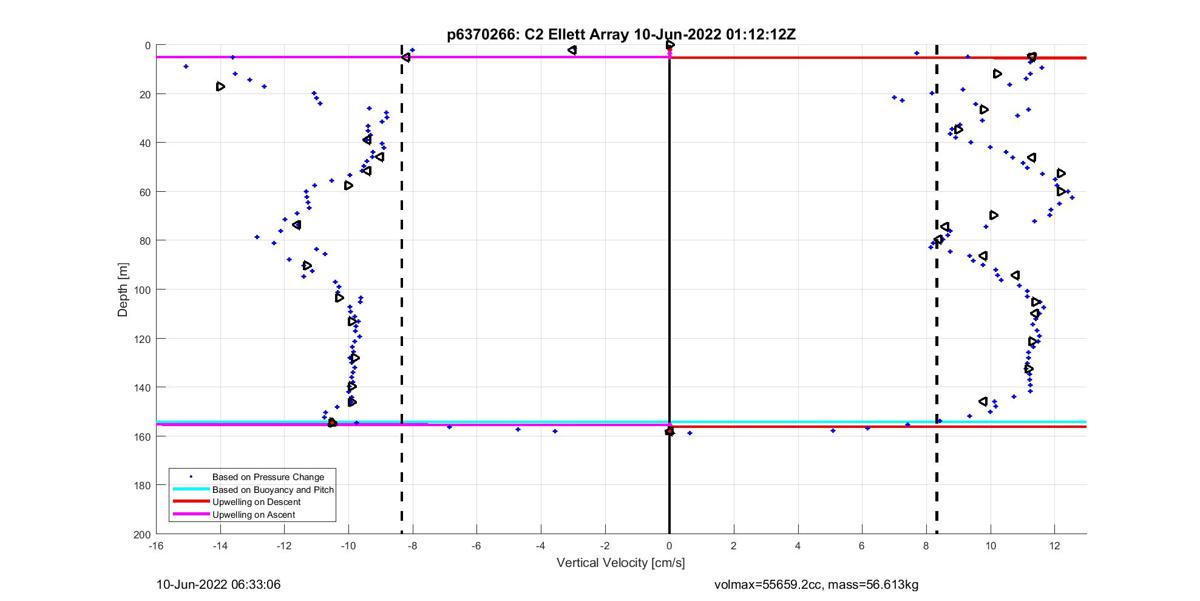Click x-axis tick label 2
This screenshot has width=1200, height=601.
(733, 546)
